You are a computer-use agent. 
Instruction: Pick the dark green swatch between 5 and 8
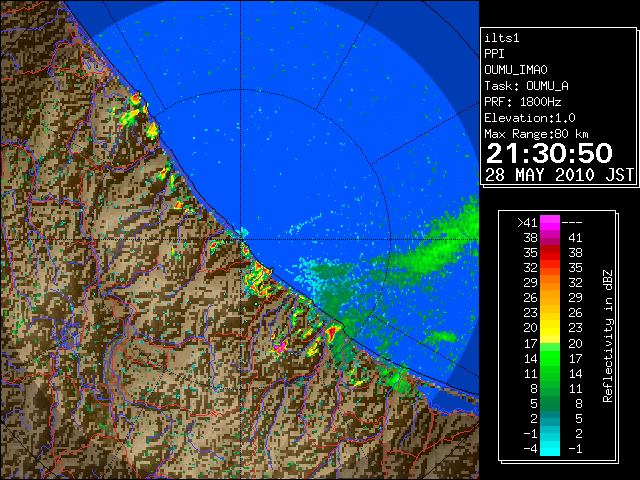(550, 403)
